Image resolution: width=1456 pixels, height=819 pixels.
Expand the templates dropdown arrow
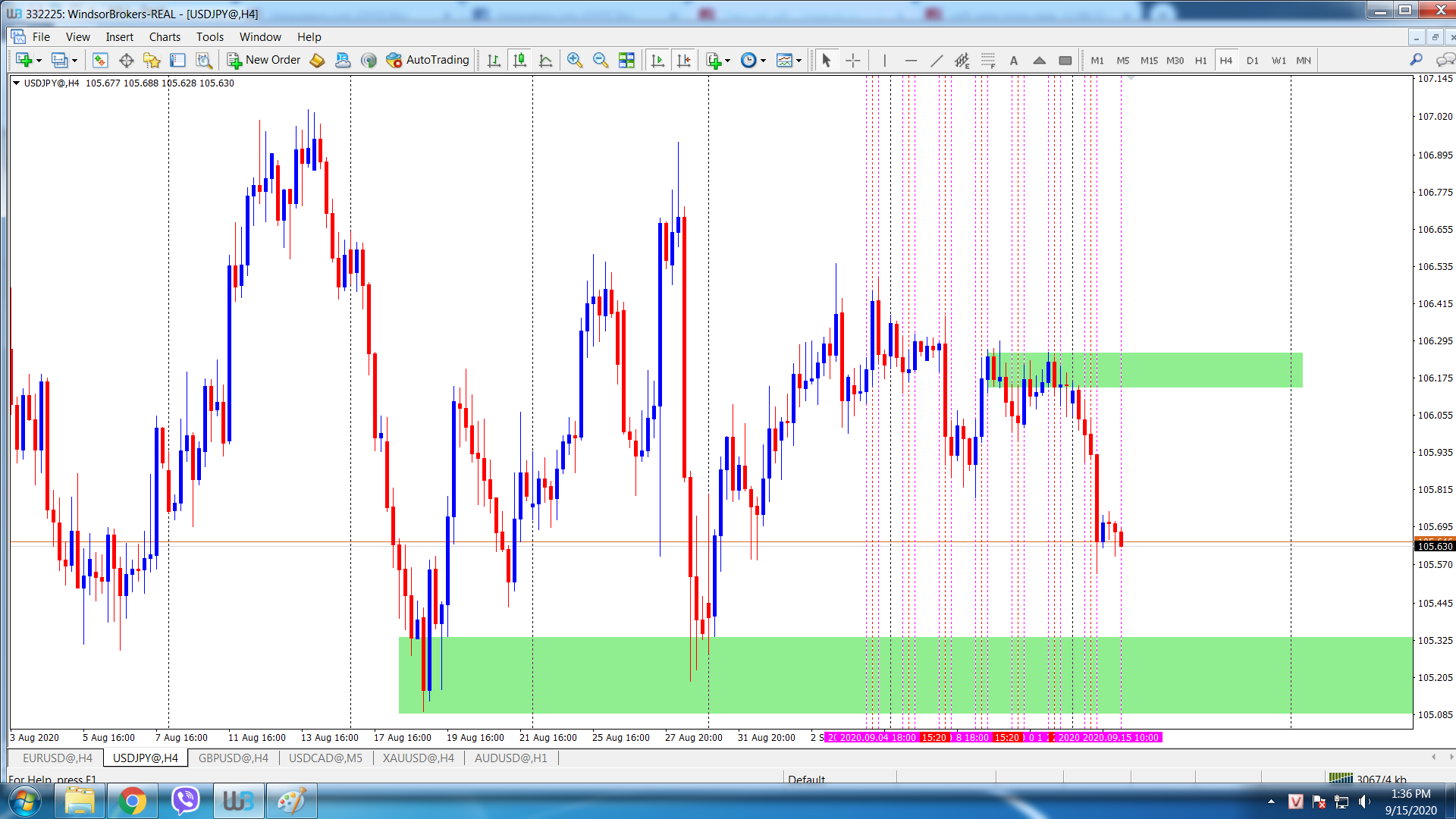click(799, 61)
